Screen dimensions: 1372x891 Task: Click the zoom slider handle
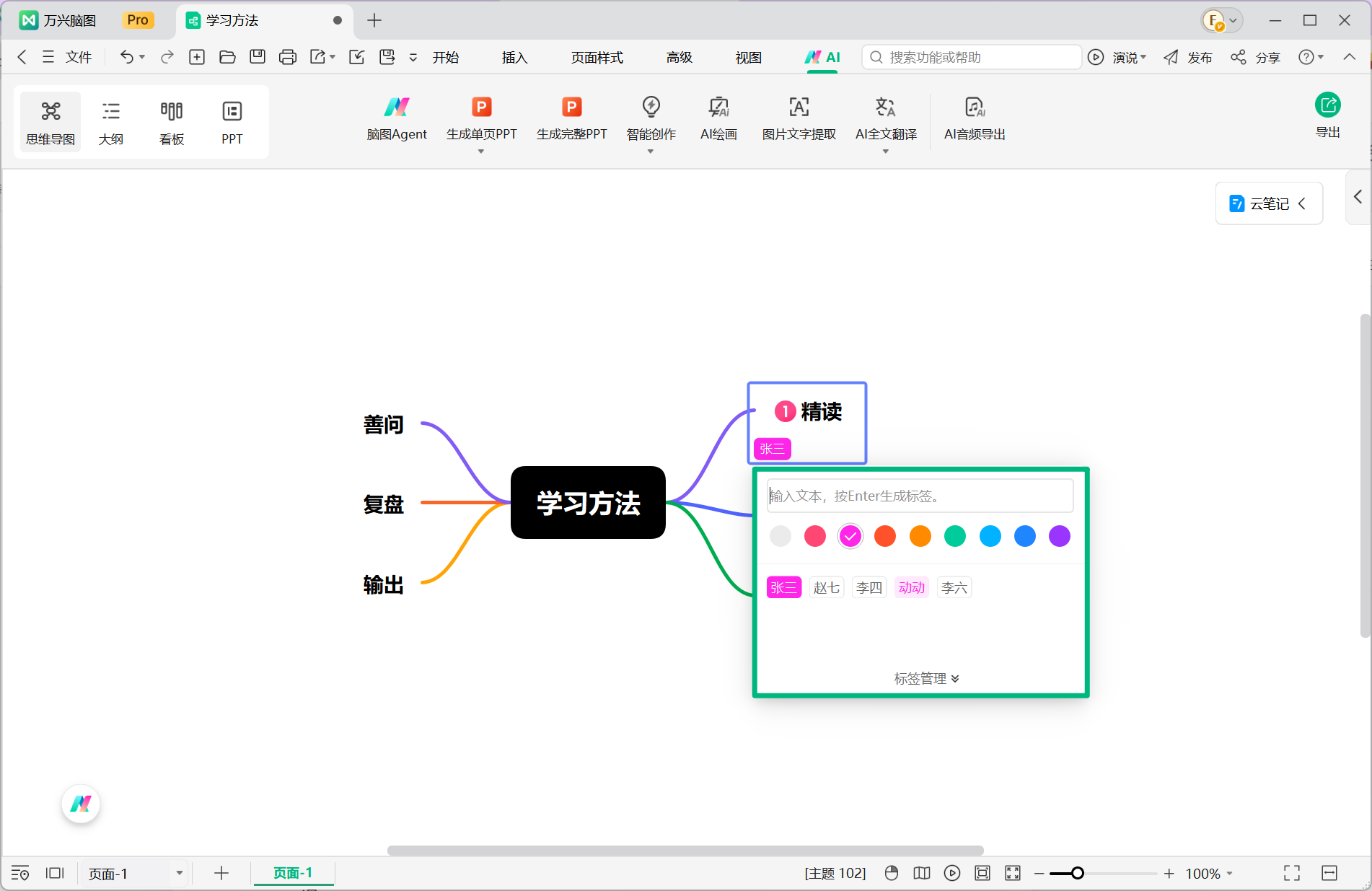[x=1078, y=873]
